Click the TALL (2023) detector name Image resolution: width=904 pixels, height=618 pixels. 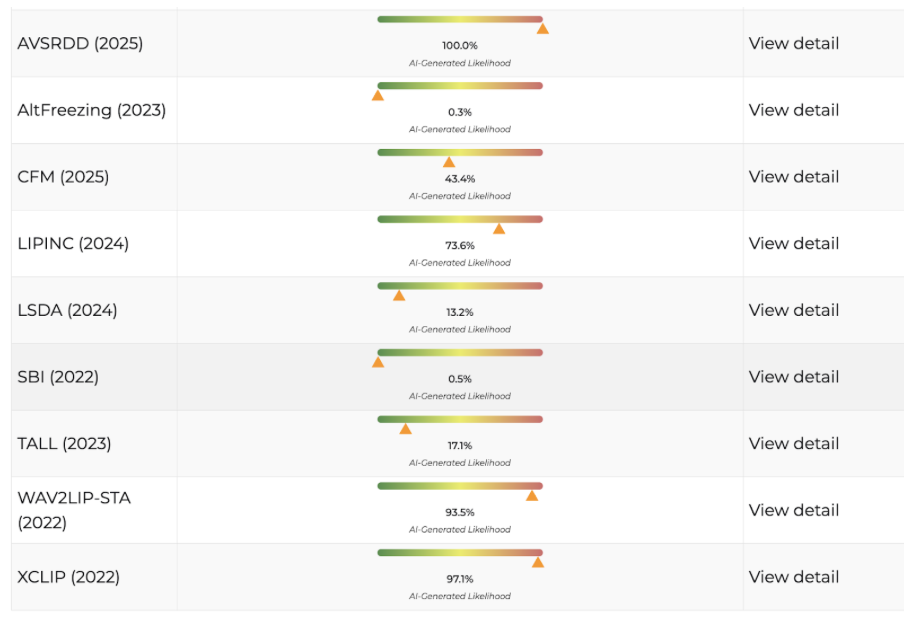64,443
